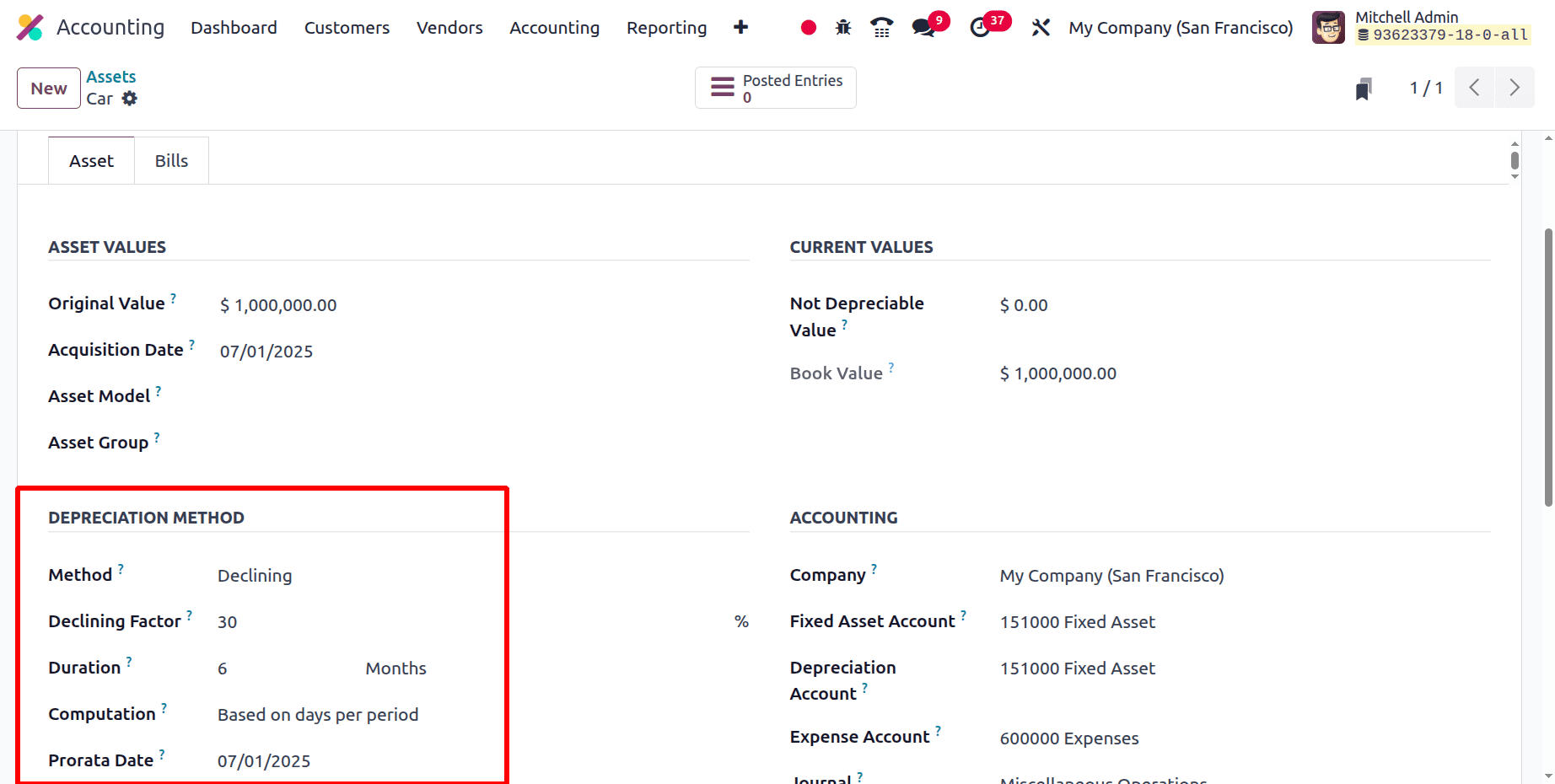Create a record with the New button
The image size is (1555, 784).
click(48, 88)
